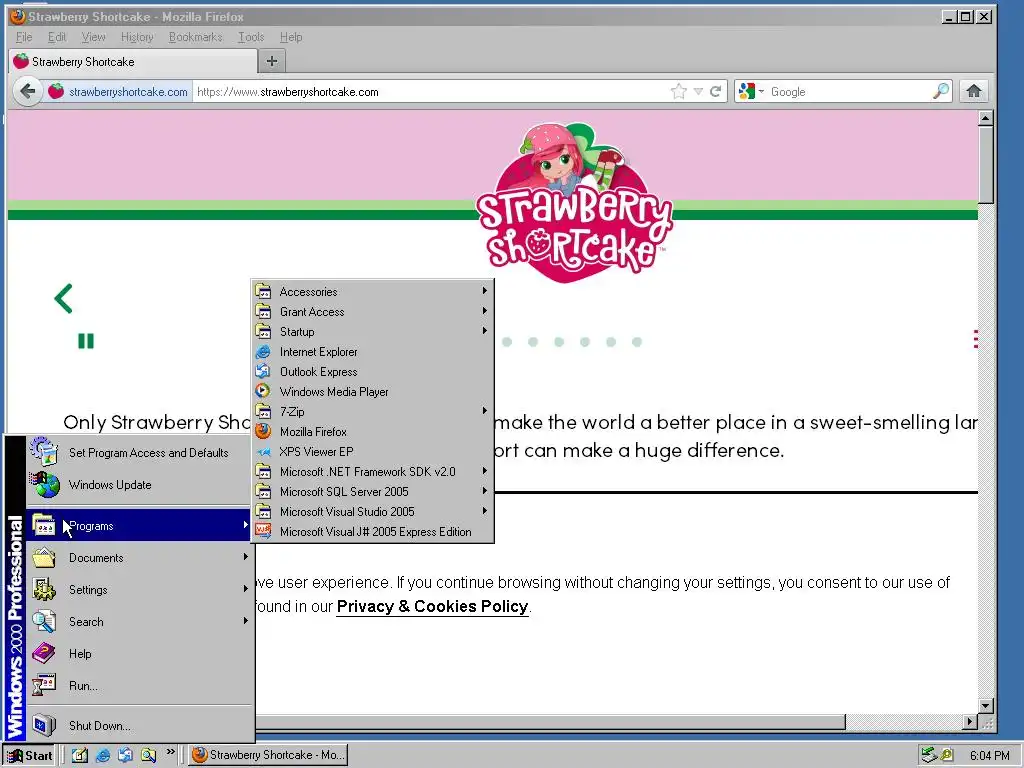Image resolution: width=1024 pixels, height=768 pixels.
Task: Open Settings in the Start menu
Action: coord(139,590)
